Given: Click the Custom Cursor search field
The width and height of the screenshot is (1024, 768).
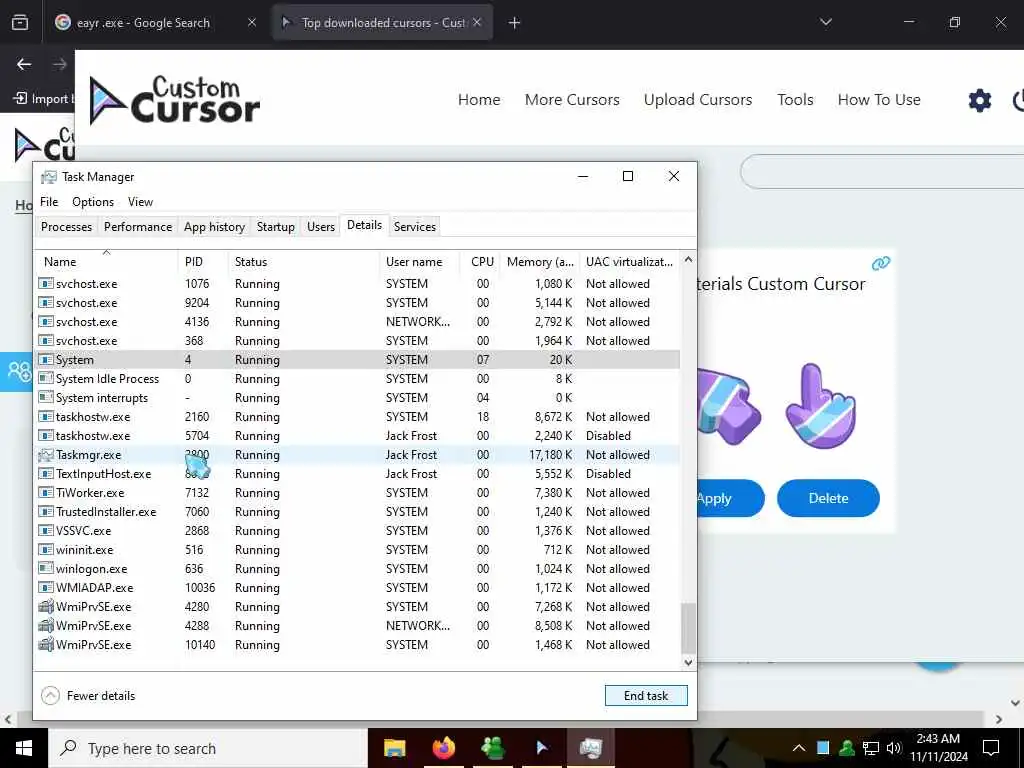Looking at the screenshot, I should coord(882,172).
